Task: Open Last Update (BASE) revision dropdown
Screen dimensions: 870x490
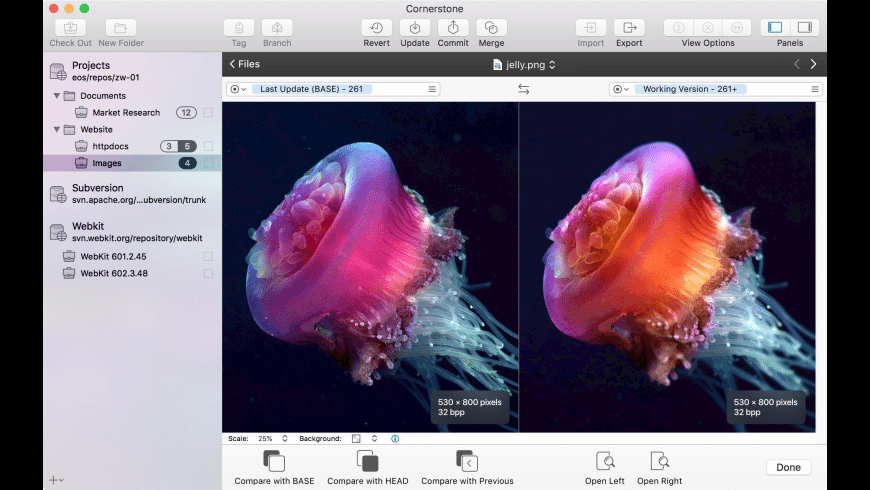Action: 311,89
